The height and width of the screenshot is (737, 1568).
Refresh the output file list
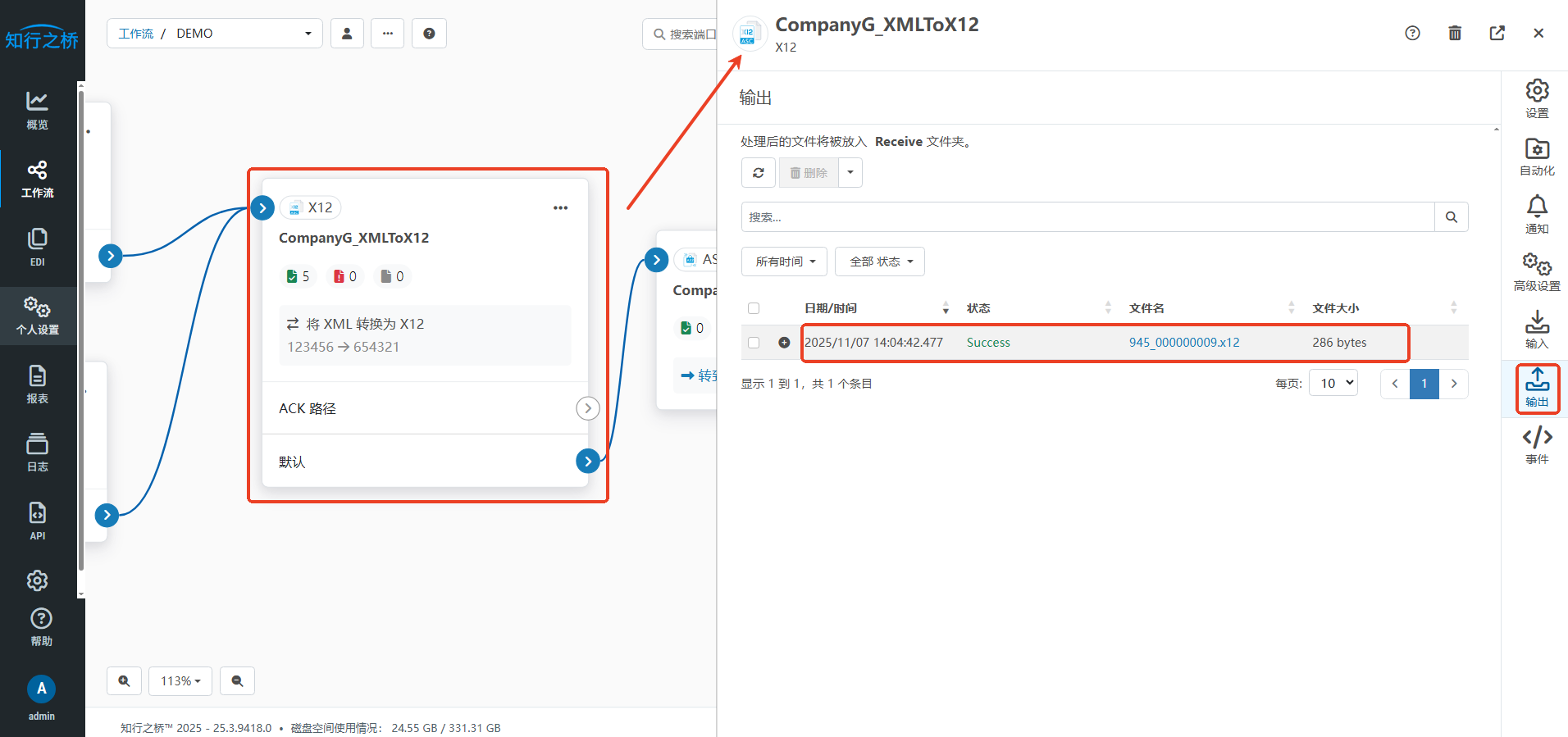click(759, 173)
